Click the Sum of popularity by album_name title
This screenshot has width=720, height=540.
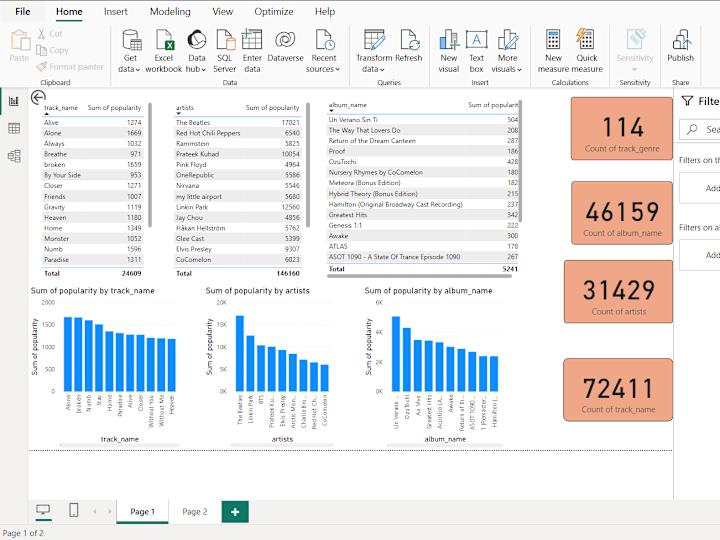428,291
